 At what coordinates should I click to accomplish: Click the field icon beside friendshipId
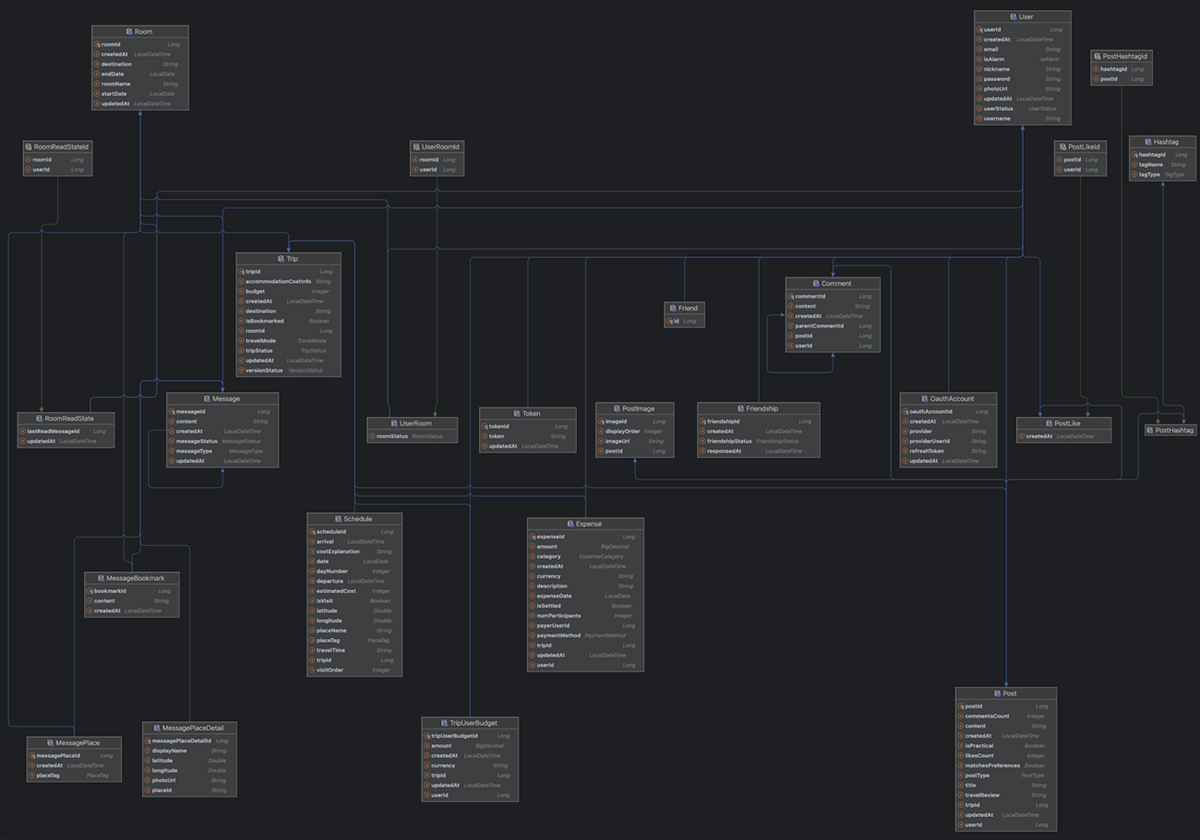(x=702, y=422)
